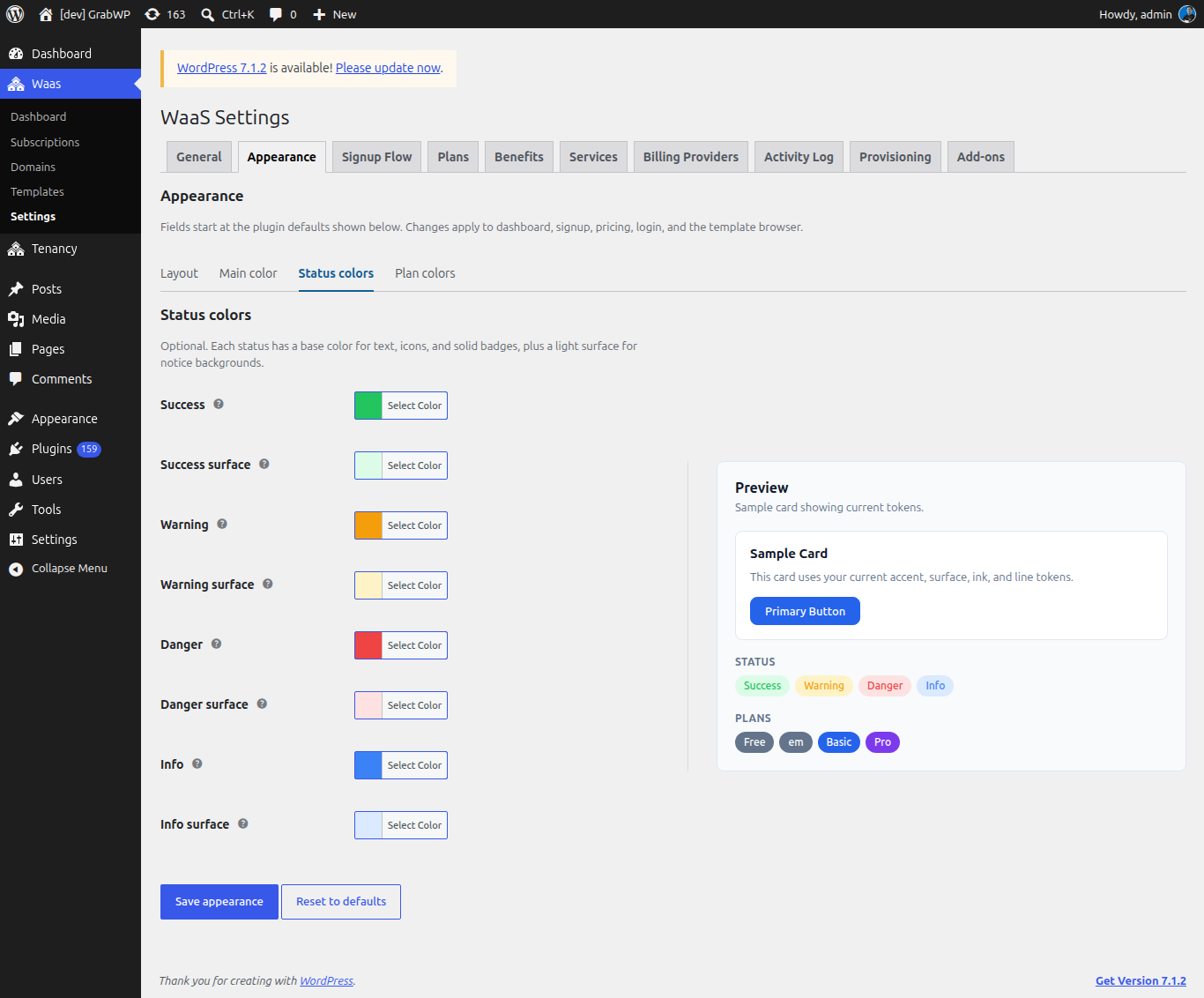The image size is (1204, 998).
Task: Open the Activity Log tab
Action: coord(799,157)
